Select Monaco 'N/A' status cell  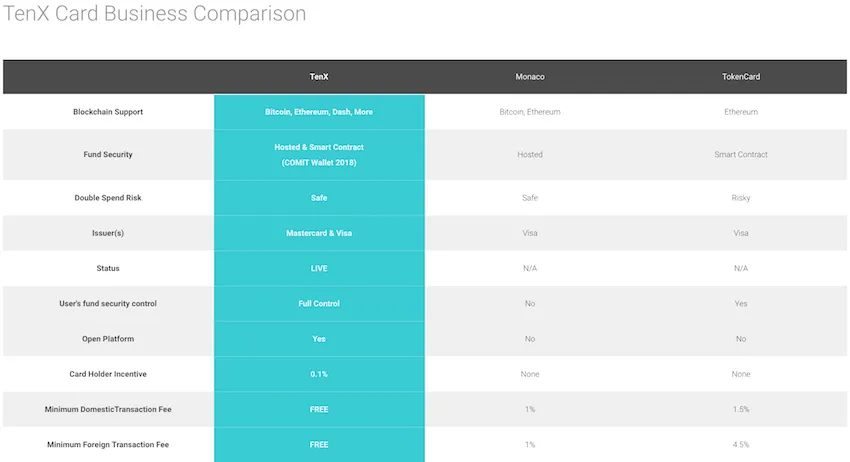pyautogui.click(x=530, y=268)
